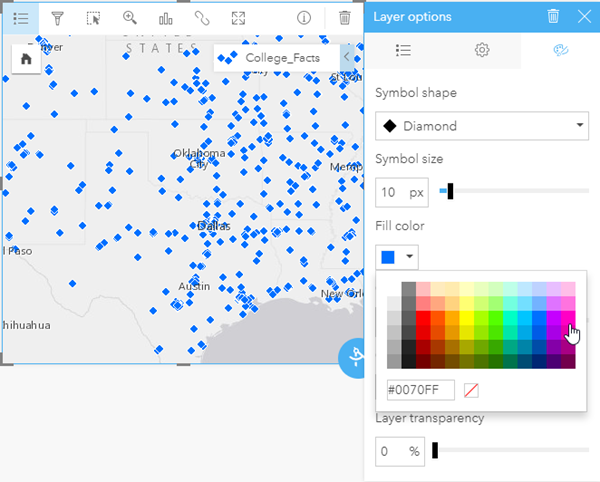Delete layer via Layer options trash icon
600x482 pixels.
[553, 16]
